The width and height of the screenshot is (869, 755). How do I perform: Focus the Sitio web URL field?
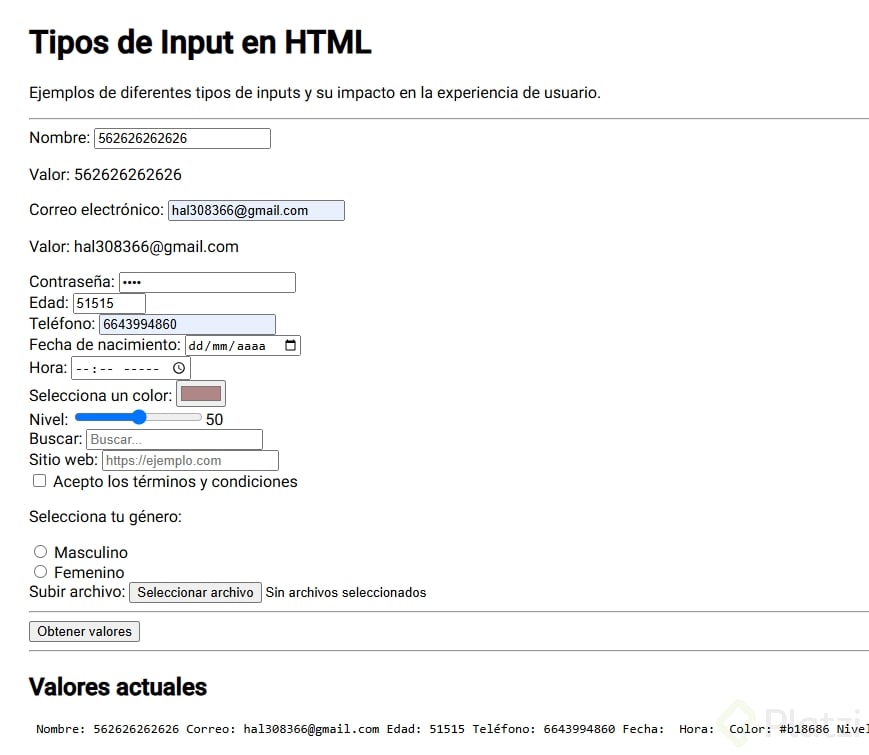pos(190,461)
